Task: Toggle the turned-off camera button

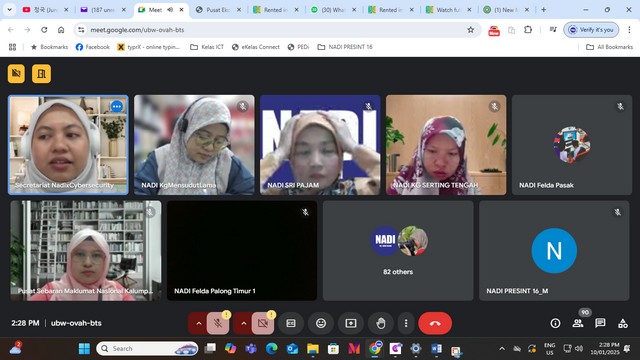Action: click(x=263, y=323)
